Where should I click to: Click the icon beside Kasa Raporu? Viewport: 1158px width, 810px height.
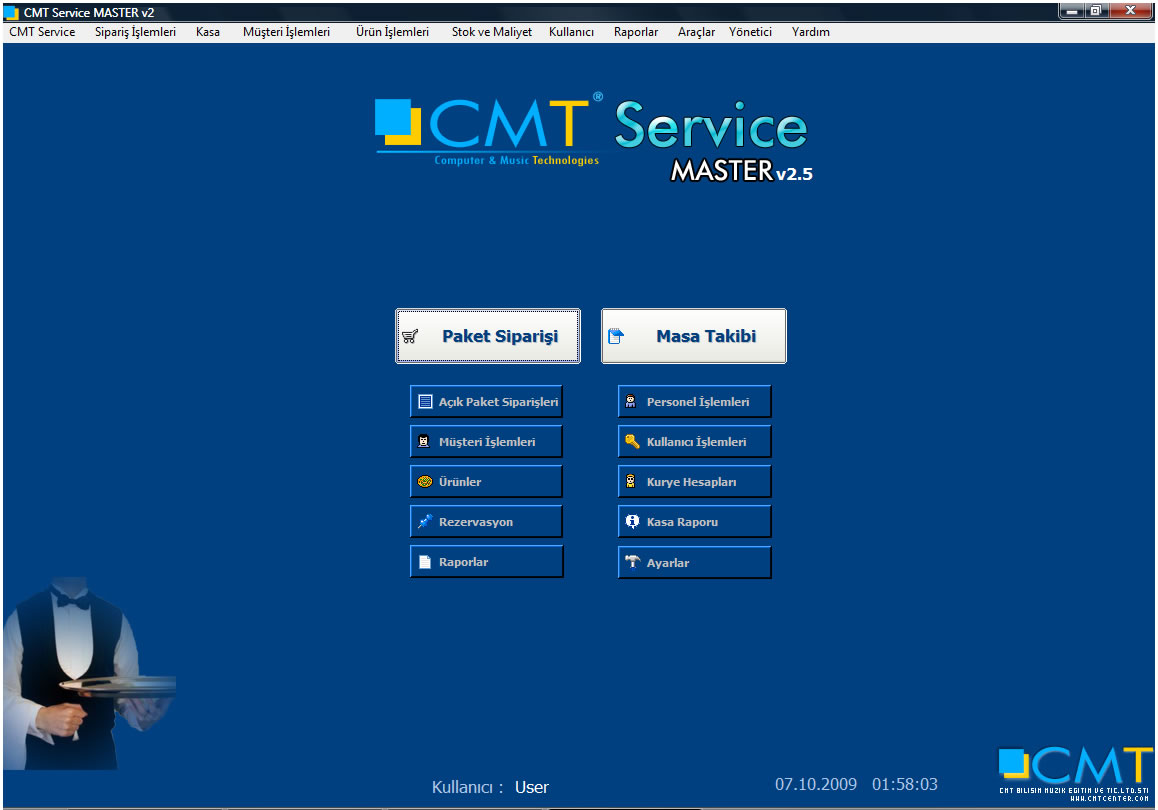point(632,522)
